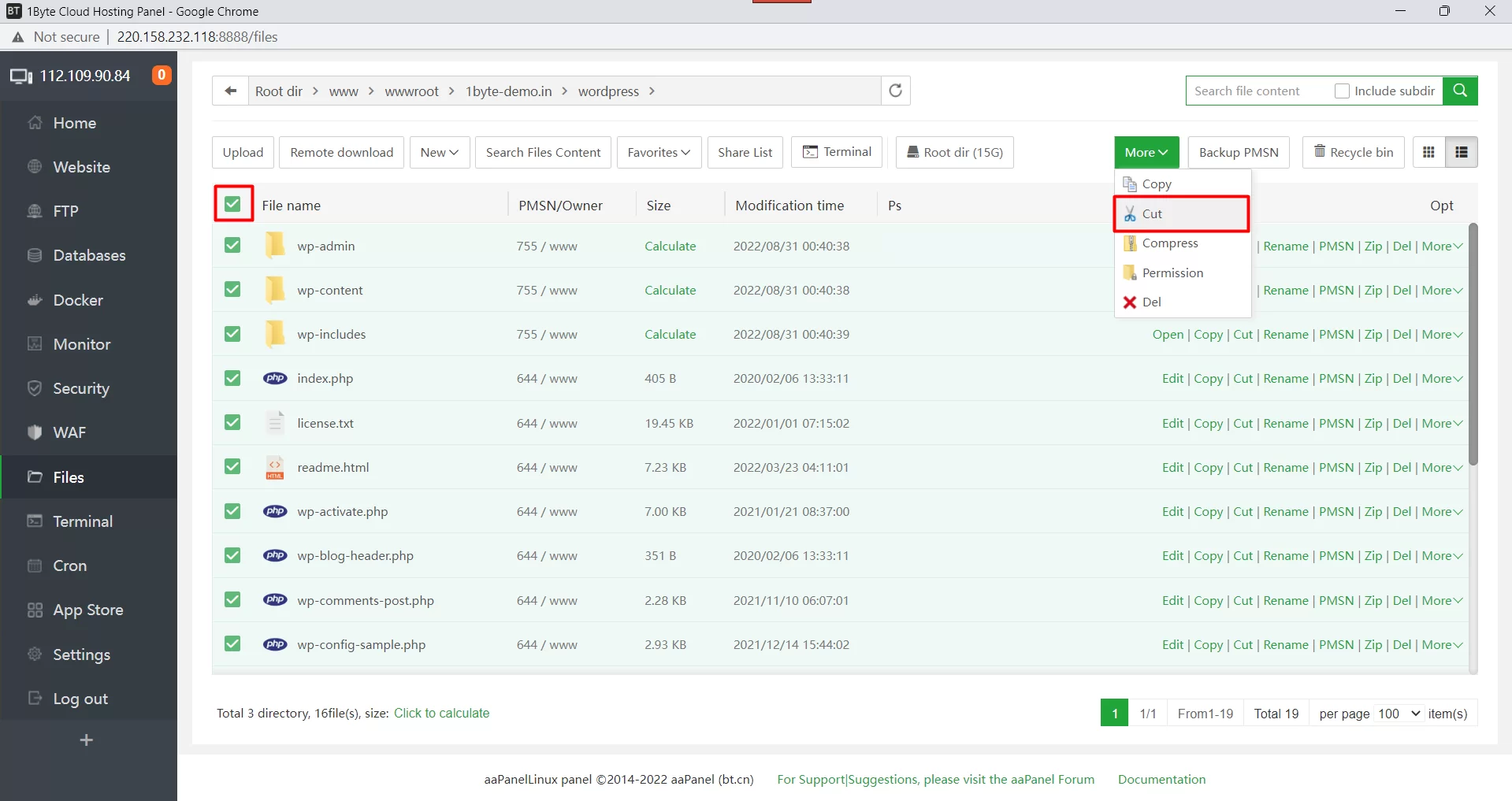Image resolution: width=1512 pixels, height=801 pixels.
Task: Expand the Favorites dropdown
Action: (658, 152)
